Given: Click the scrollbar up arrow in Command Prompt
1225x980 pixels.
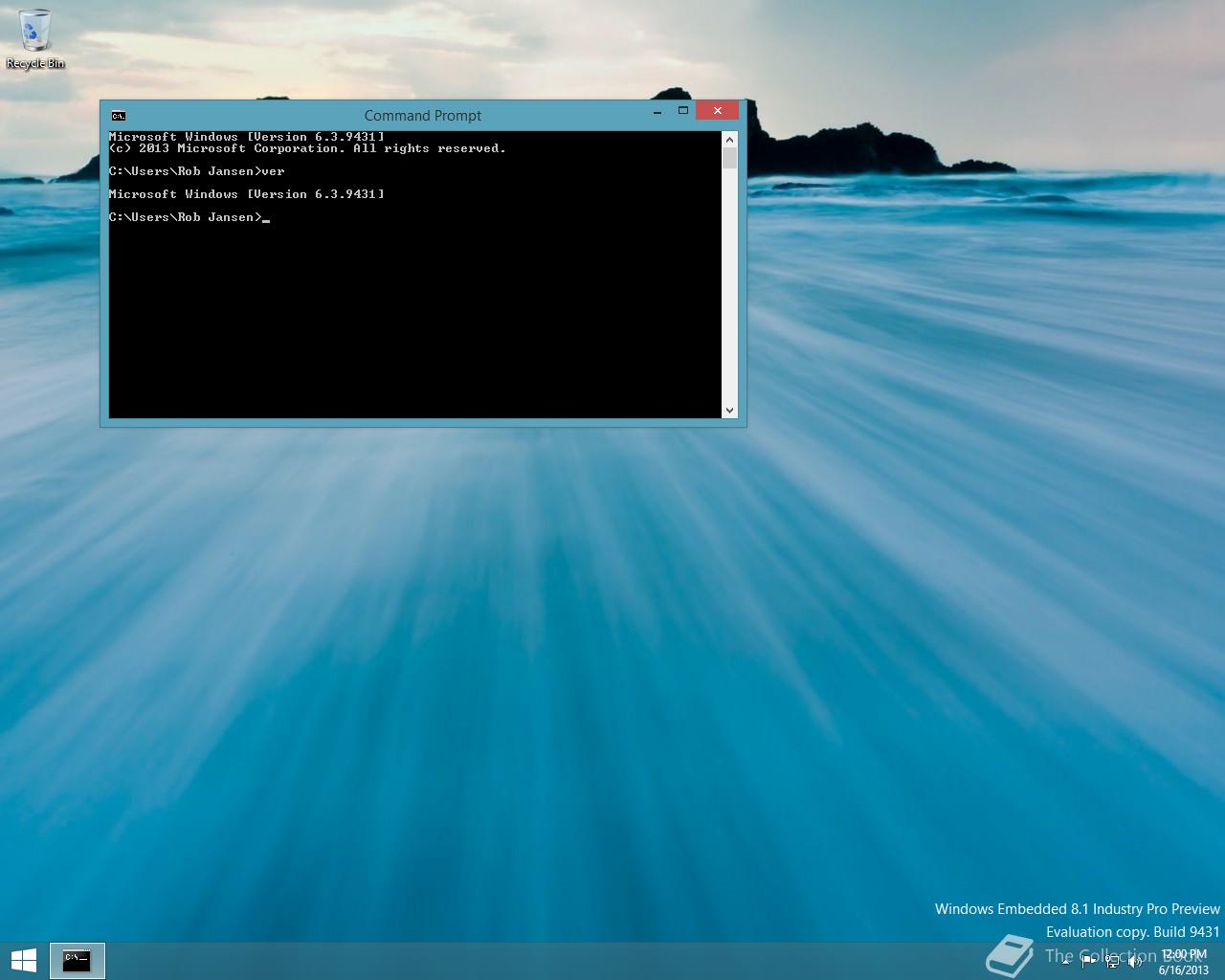Looking at the screenshot, I should pyautogui.click(x=729, y=139).
